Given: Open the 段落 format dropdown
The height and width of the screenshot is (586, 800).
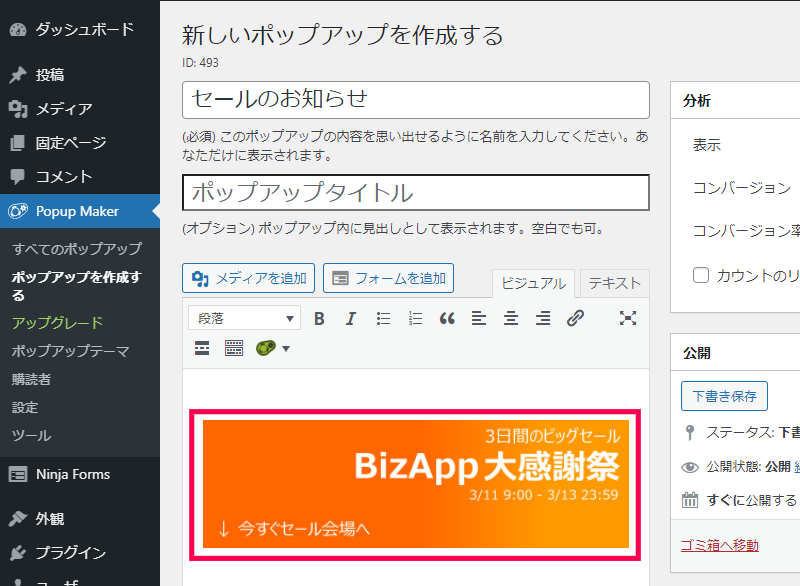Looking at the screenshot, I should coord(244,319).
